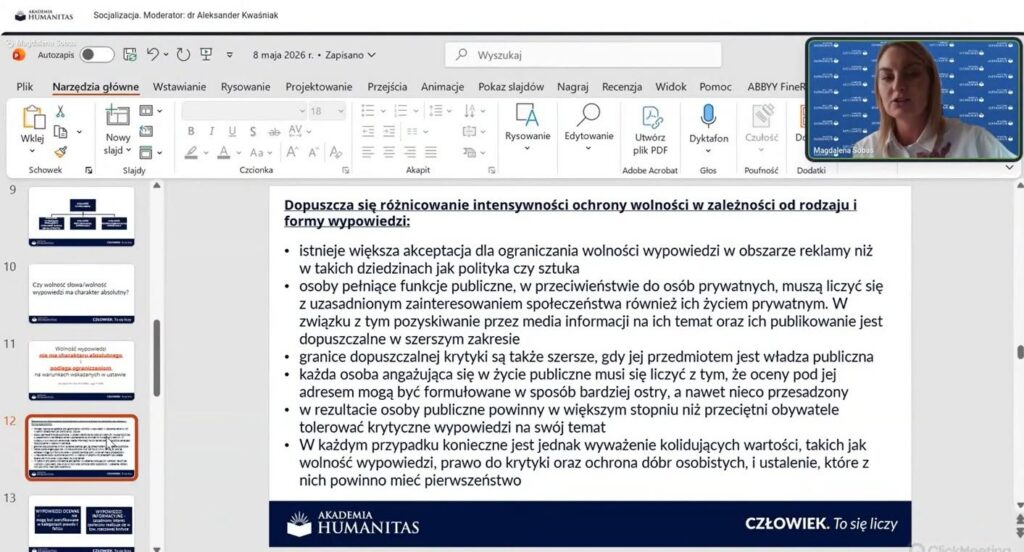Click the Redo circular arrow icon
Image resolution: width=1024 pixels, height=552 pixels.
[x=184, y=55]
